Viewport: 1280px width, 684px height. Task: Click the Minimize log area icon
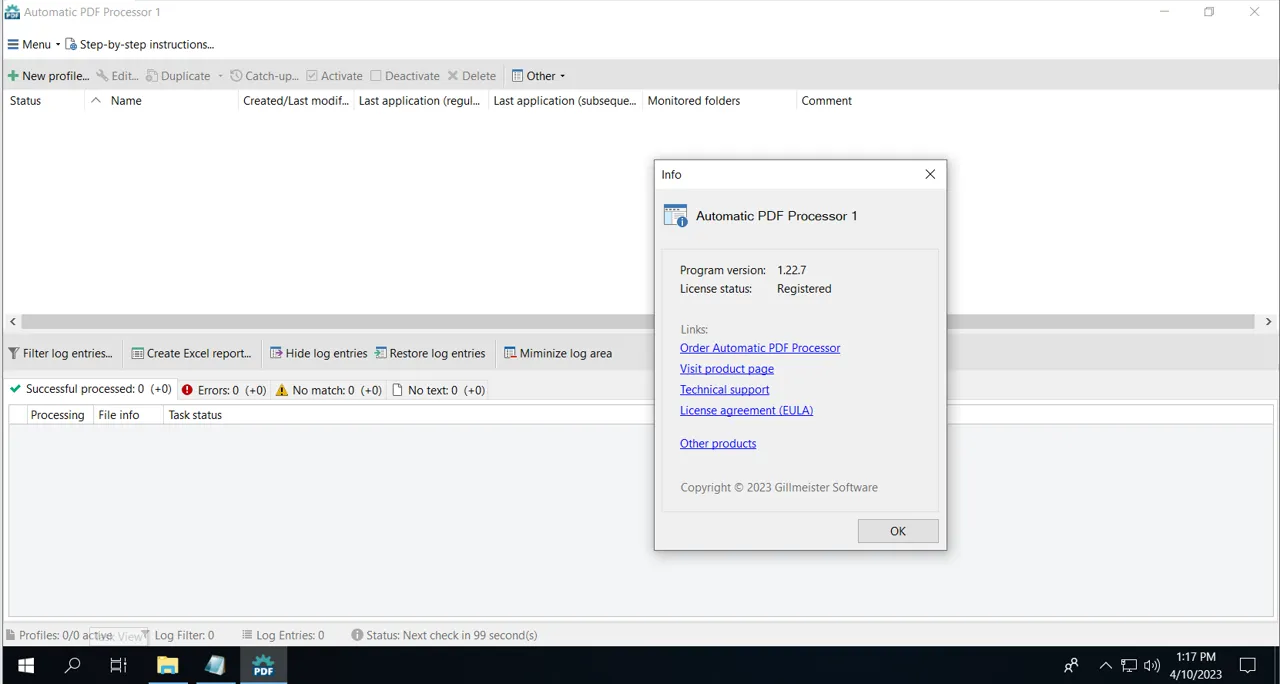(x=510, y=353)
